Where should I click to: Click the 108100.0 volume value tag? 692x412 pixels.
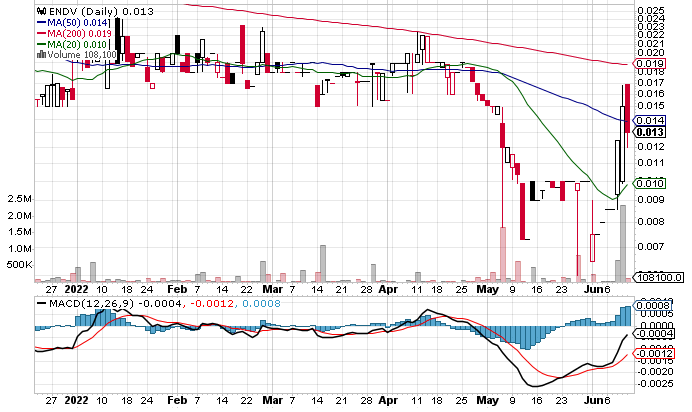(659, 277)
